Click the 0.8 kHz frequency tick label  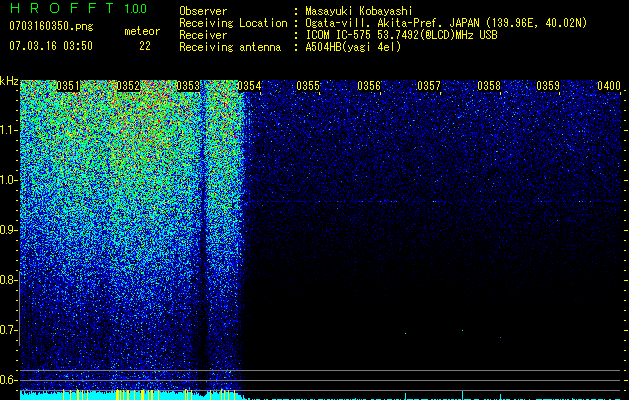tap(9, 280)
